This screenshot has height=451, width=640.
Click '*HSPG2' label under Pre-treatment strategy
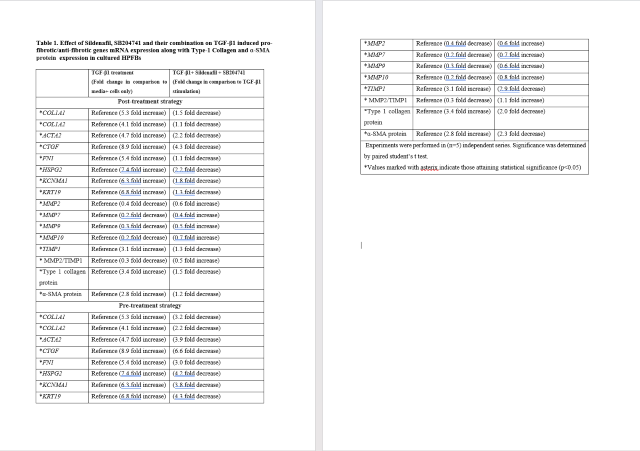point(51,373)
